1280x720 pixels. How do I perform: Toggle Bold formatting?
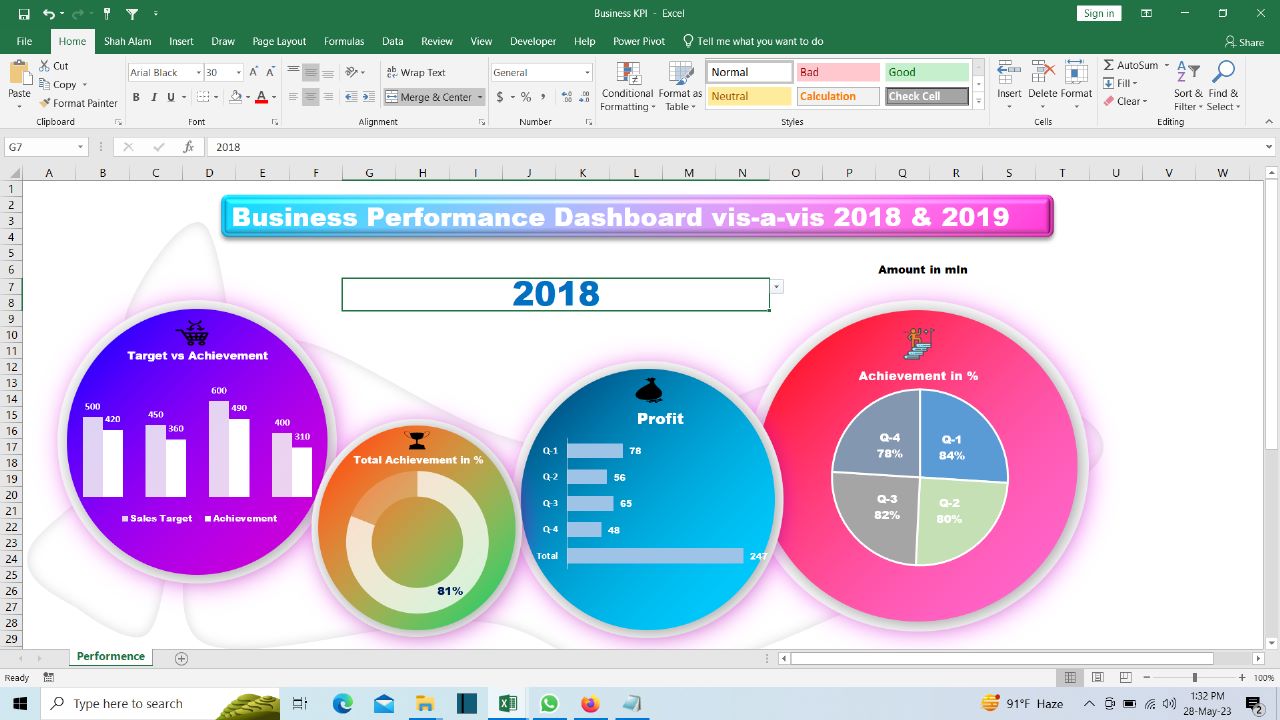(x=136, y=97)
